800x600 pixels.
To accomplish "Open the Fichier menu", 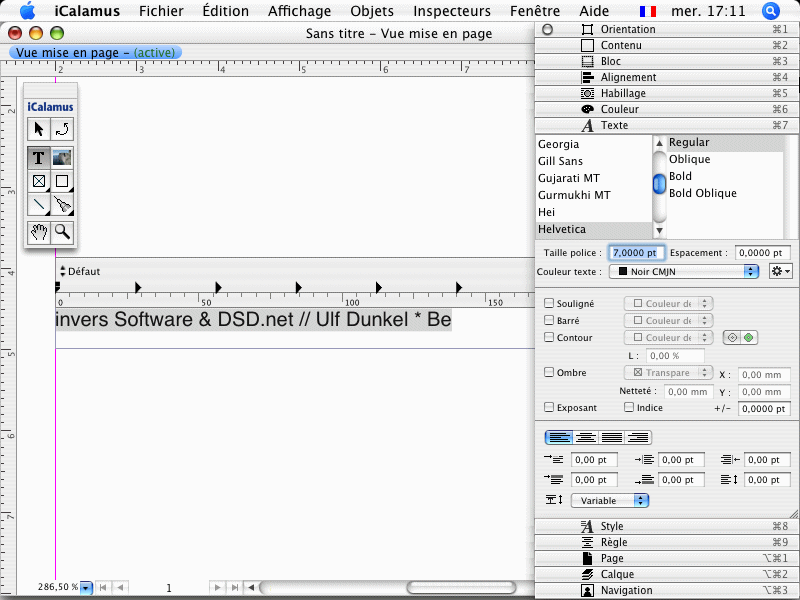I will pyautogui.click(x=161, y=11).
